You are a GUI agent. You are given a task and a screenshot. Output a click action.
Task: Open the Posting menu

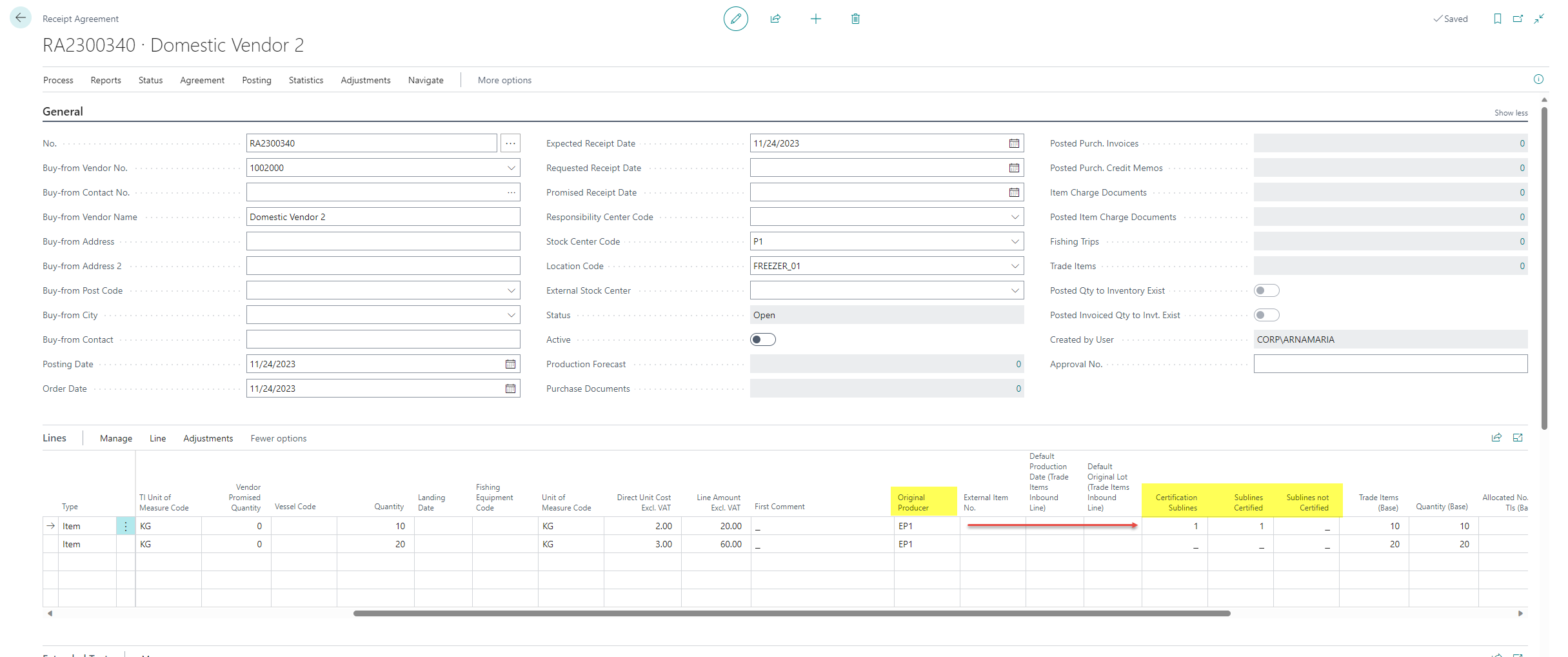(256, 80)
